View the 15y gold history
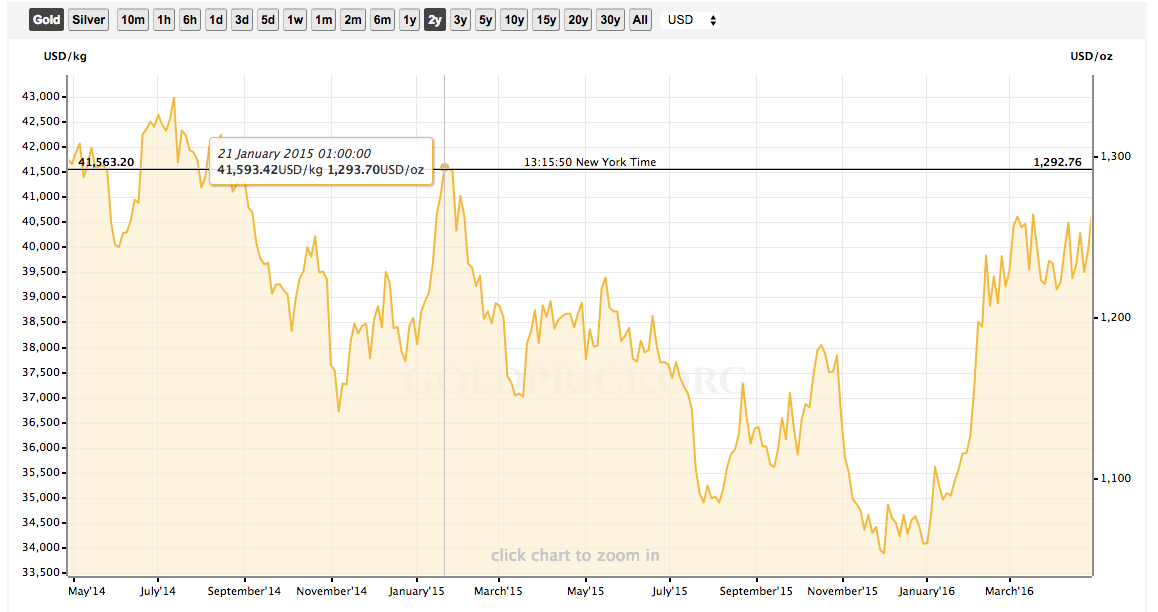1158x612 pixels. [547, 20]
